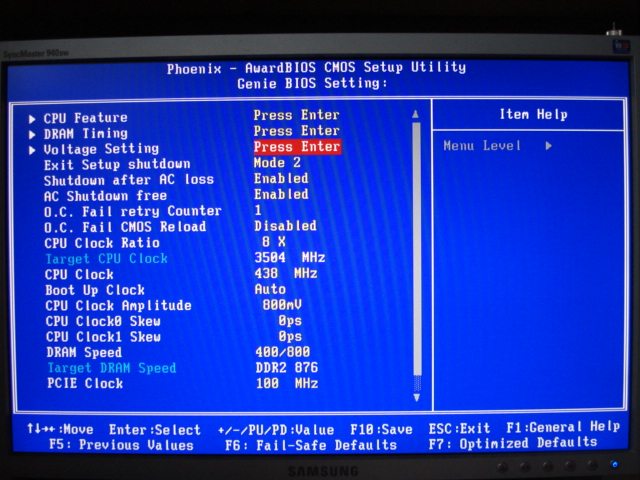640x480 pixels.
Task: Toggle Enabled value for AC Shutdown free
Action: click(x=281, y=194)
